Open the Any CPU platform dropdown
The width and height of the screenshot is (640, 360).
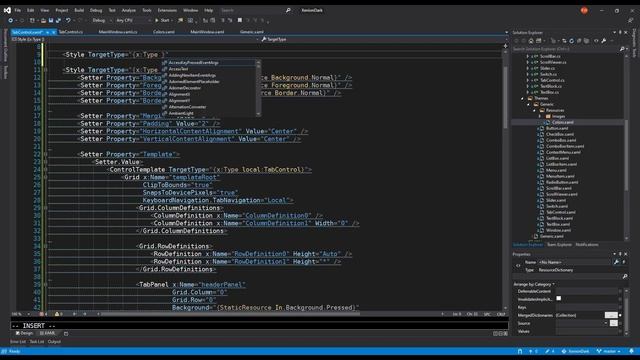pos(133,20)
